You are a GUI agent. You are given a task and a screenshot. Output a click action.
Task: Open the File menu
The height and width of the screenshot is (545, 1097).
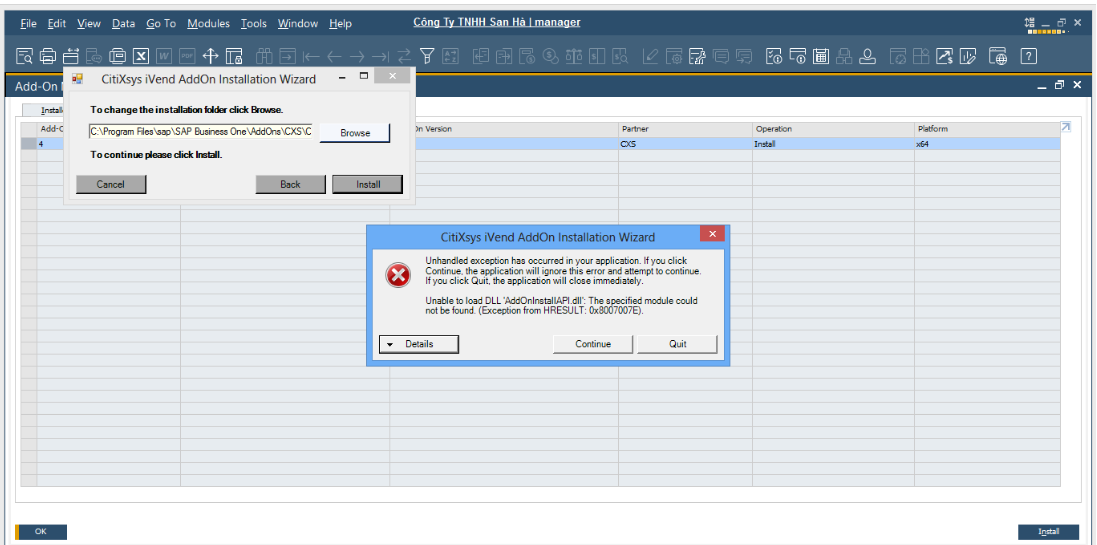click(x=28, y=23)
